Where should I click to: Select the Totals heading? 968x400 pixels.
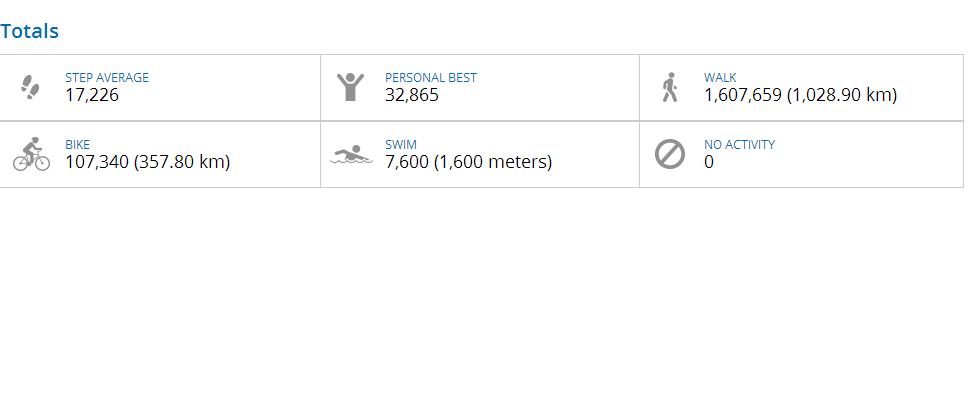pyautogui.click(x=30, y=31)
